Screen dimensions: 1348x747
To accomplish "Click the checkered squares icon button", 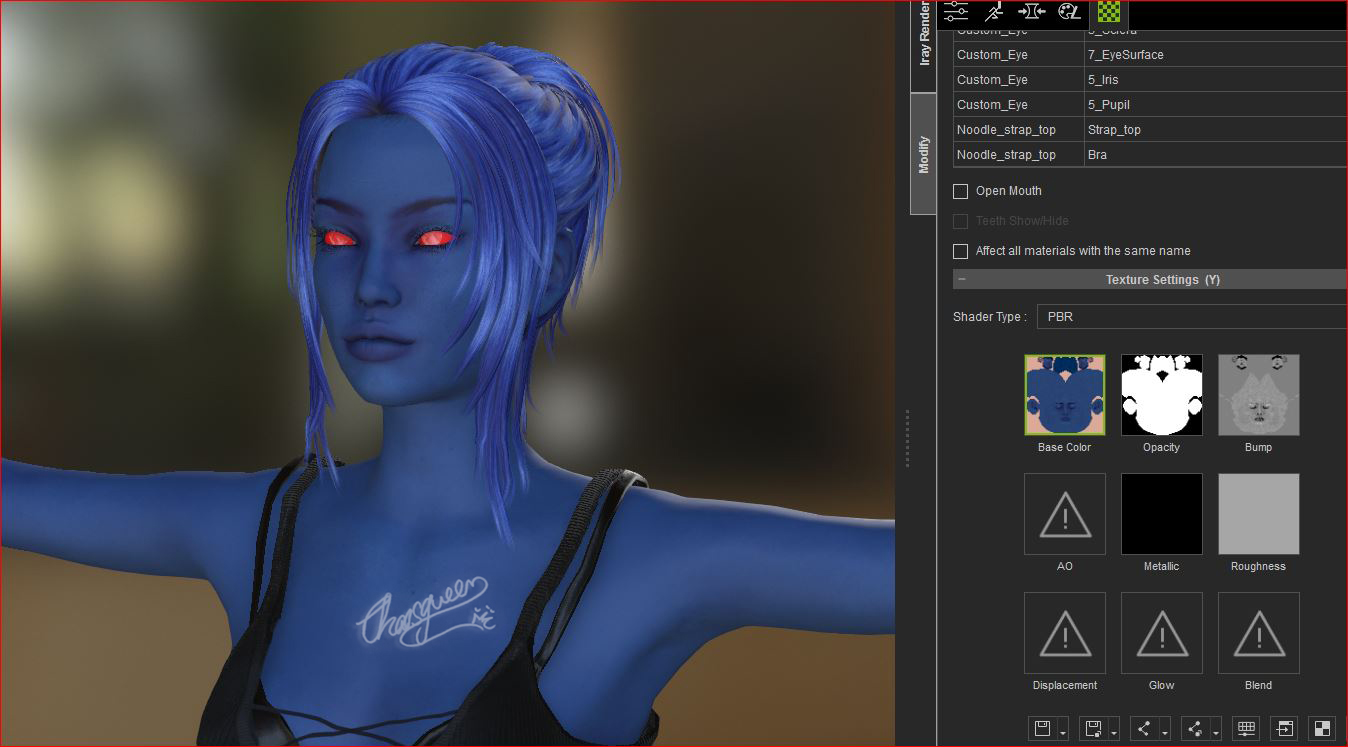I will point(1323,728).
